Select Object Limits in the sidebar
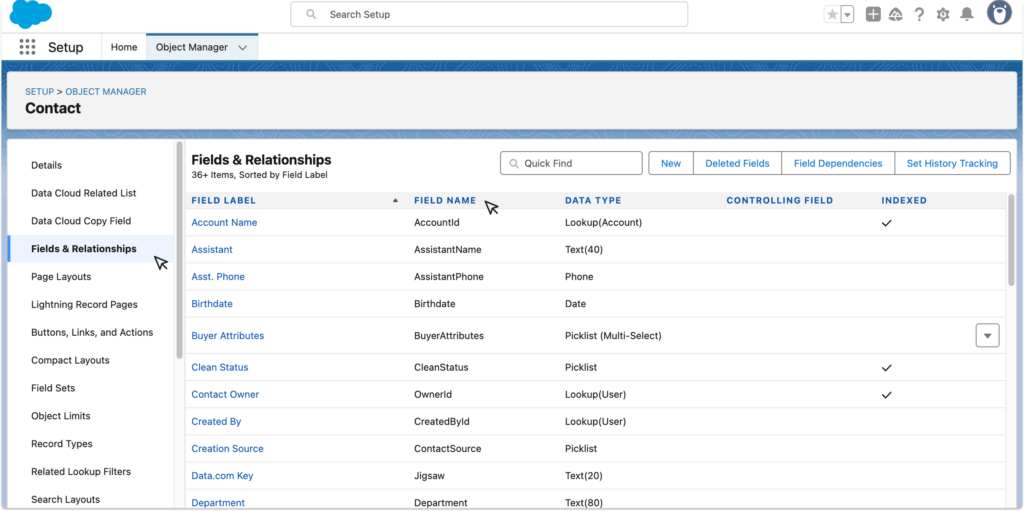 60,416
